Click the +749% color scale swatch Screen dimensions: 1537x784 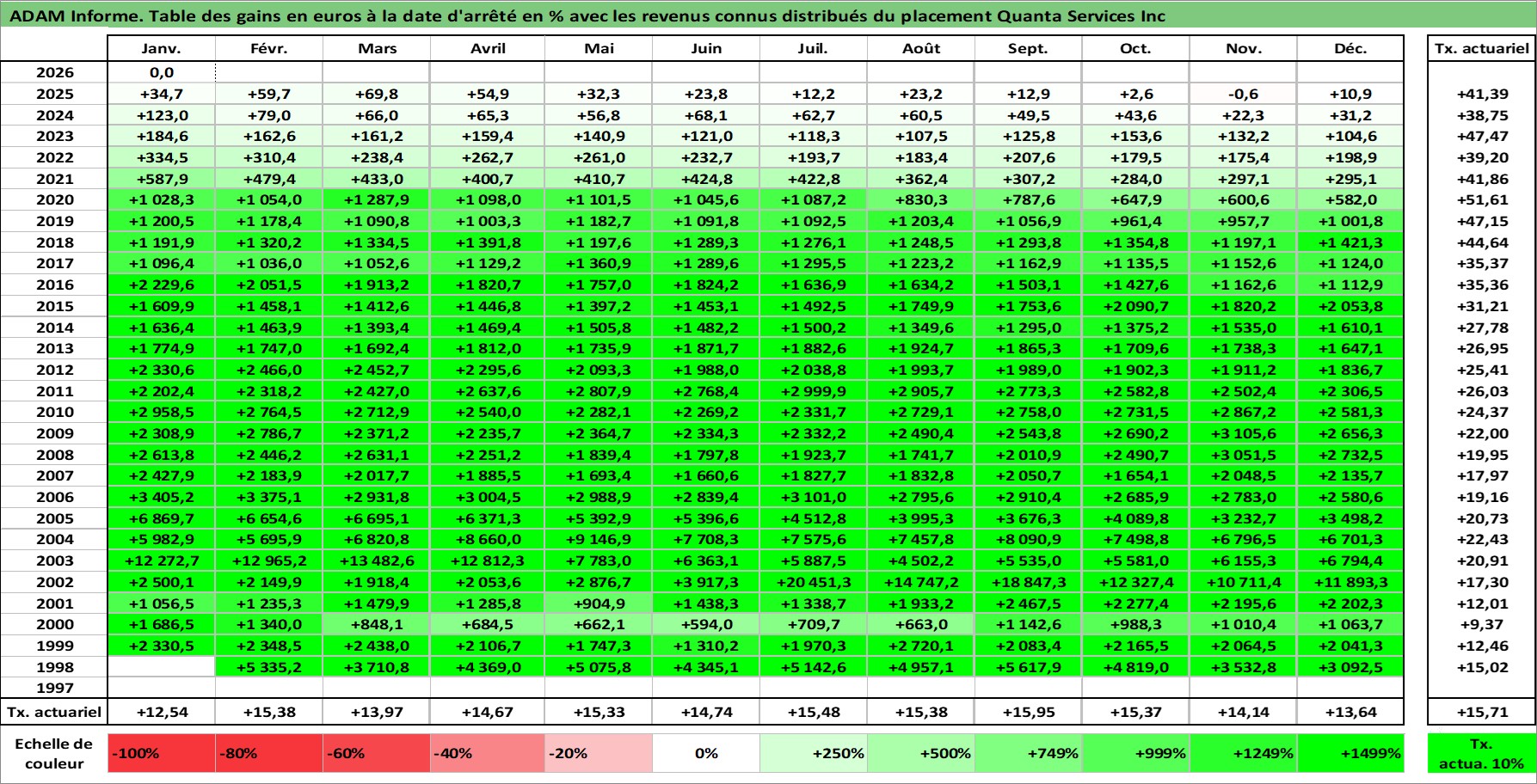pos(1029,753)
